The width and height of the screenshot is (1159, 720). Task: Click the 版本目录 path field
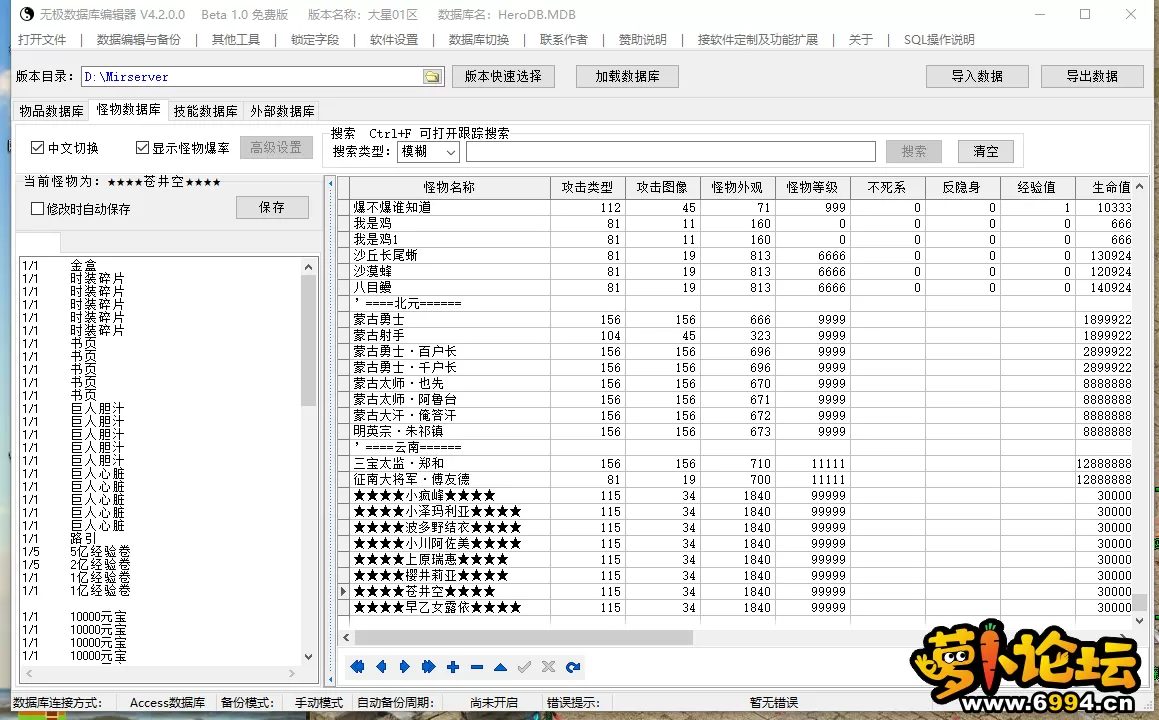click(x=251, y=77)
